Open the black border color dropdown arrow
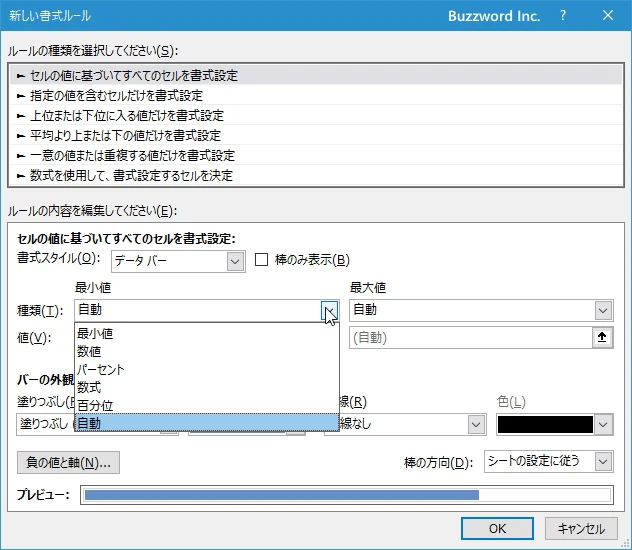Image resolution: width=632 pixels, height=550 pixels. coord(603,425)
